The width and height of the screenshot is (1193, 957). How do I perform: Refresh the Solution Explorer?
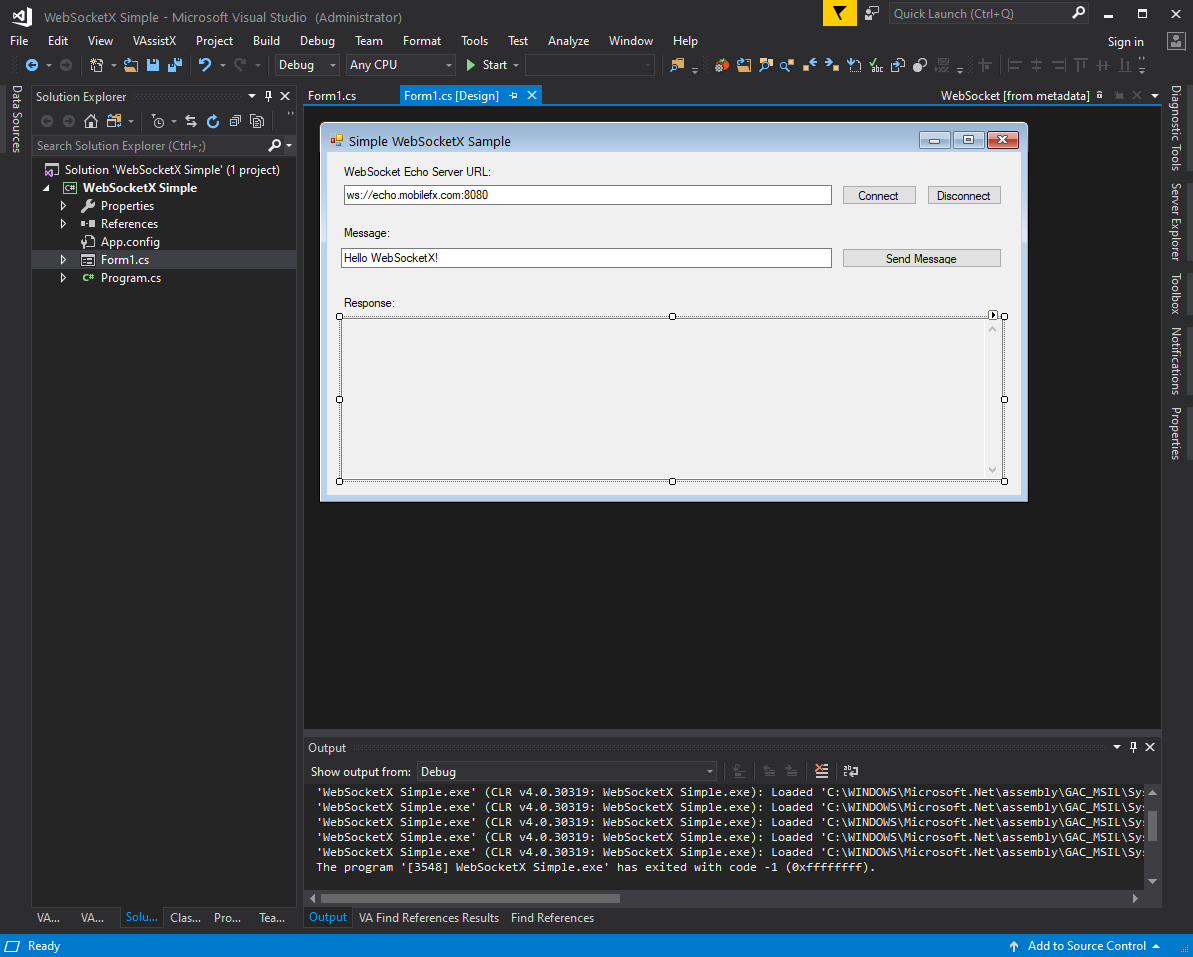pyautogui.click(x=213, y=121)
